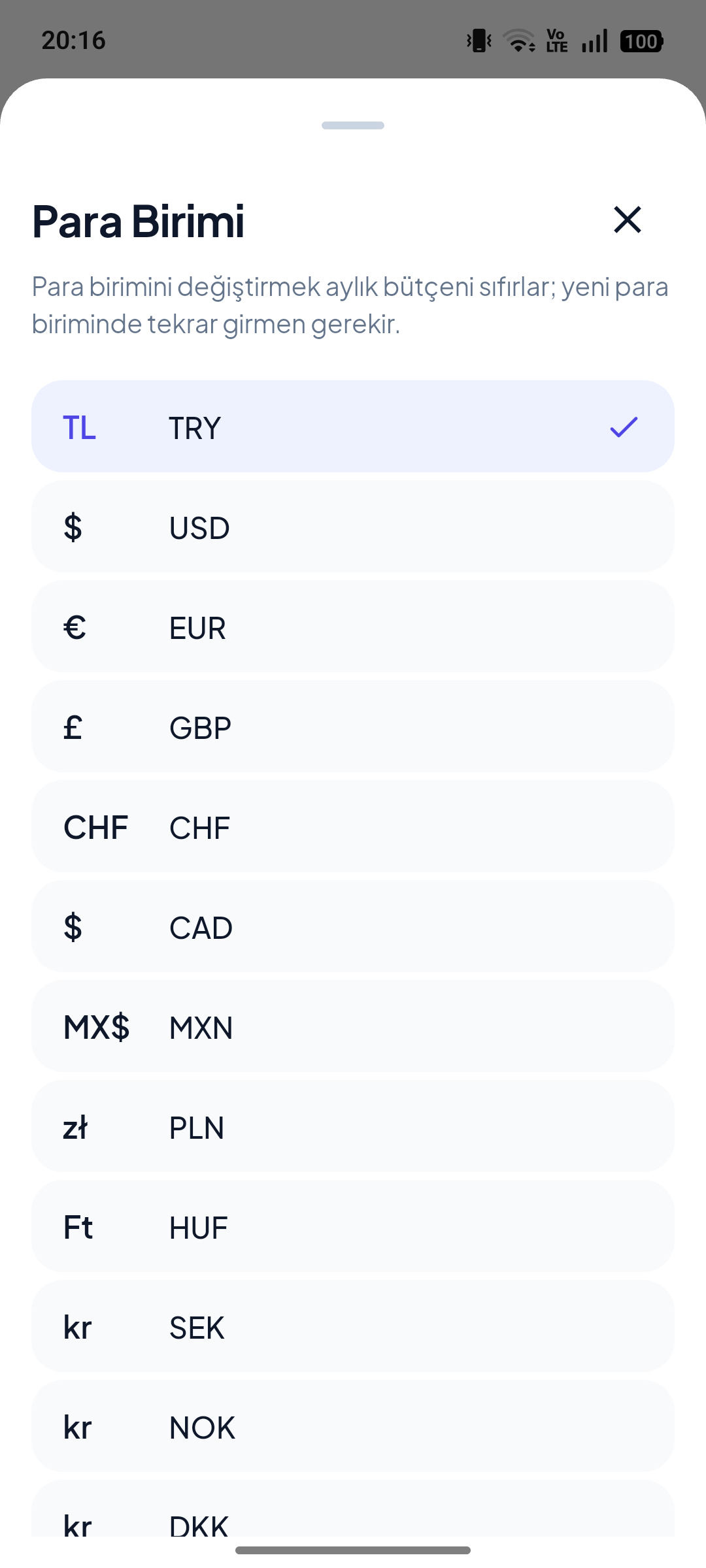Tap the sheet drag handle

[353, 125]
